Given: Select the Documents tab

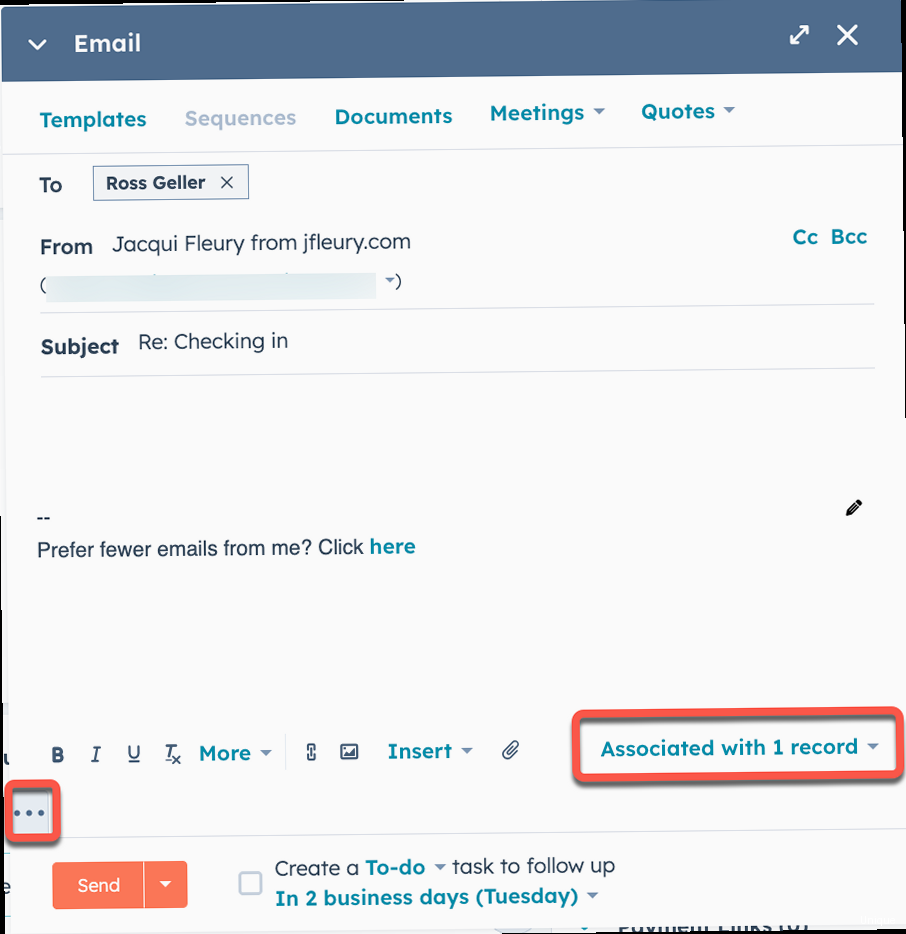Looking at the screenshot, I should click(x=393, y=117).
